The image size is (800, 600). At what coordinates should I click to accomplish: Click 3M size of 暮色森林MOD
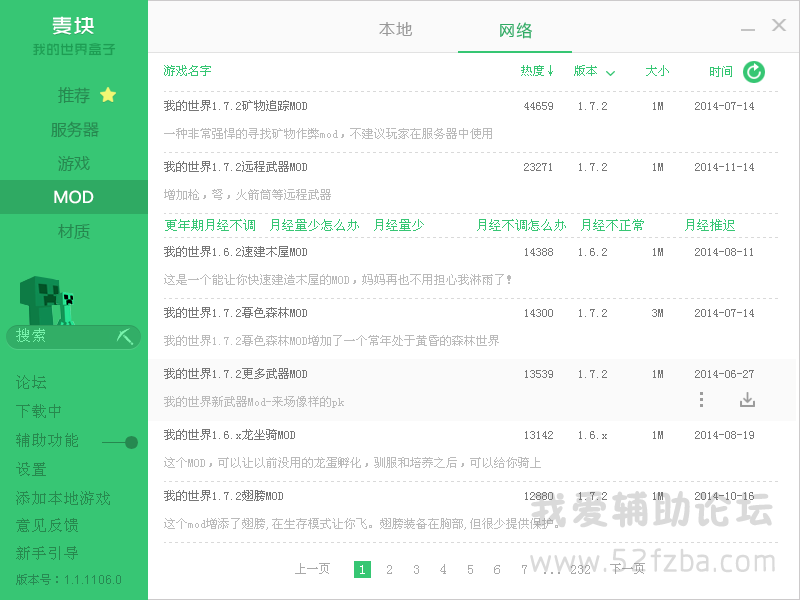[x=657, y=313]
